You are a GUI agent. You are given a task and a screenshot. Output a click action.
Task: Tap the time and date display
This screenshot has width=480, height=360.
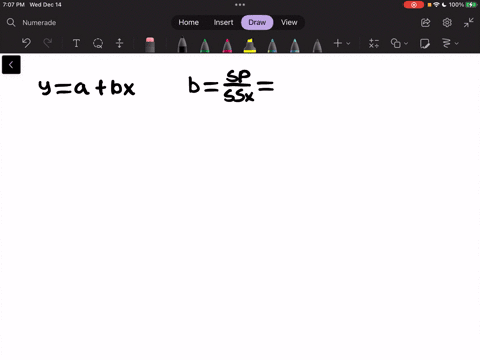[x=32, y=5]
